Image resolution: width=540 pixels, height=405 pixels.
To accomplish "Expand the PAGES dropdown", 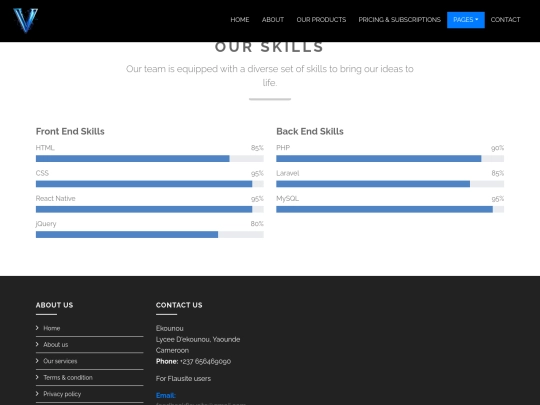I will 466,20.
